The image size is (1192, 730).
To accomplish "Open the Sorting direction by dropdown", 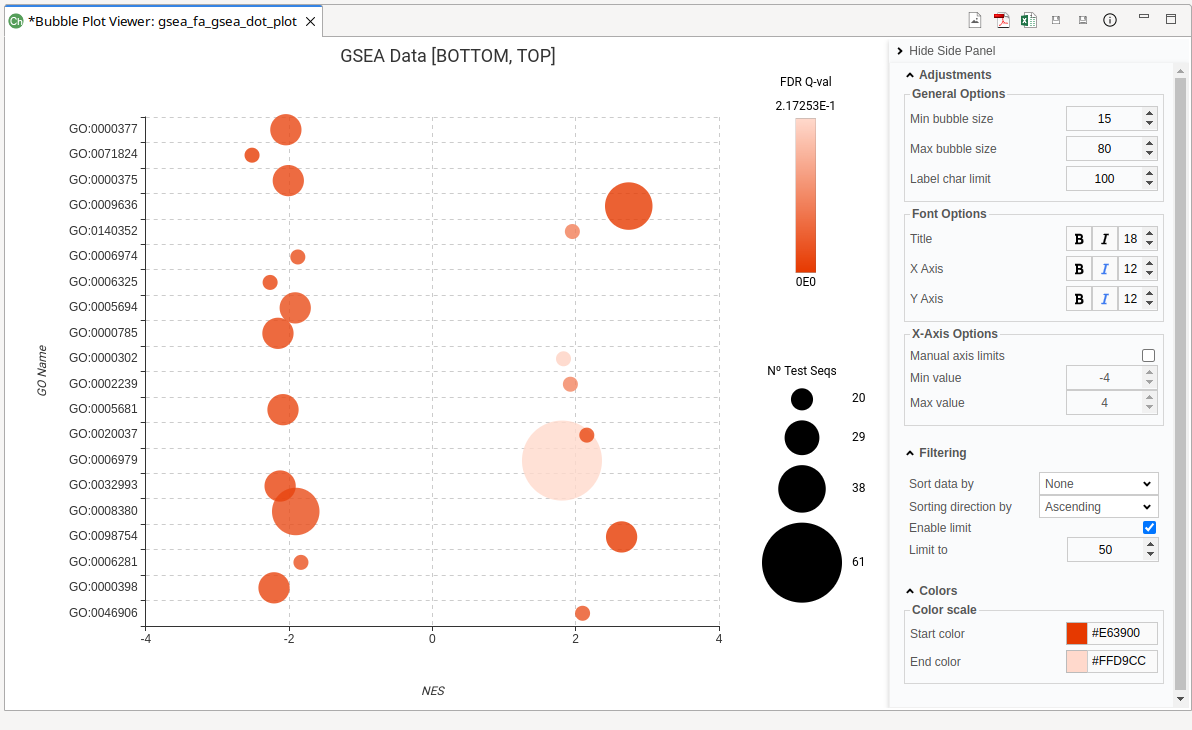I will point(1098,507).
